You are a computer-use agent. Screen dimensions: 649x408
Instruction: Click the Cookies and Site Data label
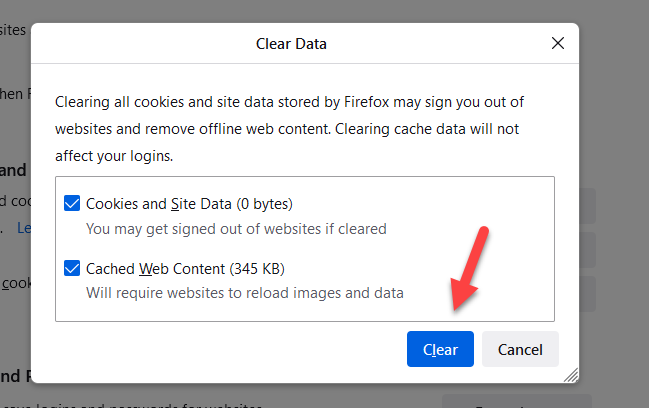point(189,204)
